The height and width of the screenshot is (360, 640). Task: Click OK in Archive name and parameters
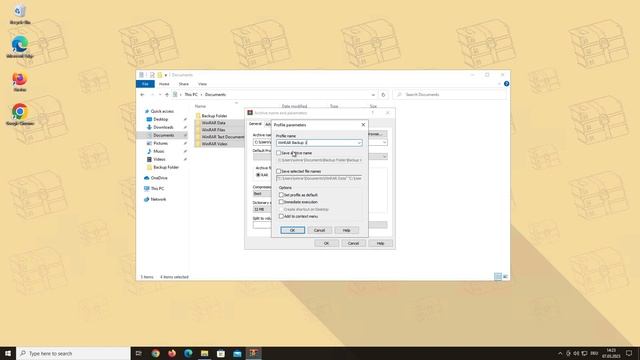(326, 243)
